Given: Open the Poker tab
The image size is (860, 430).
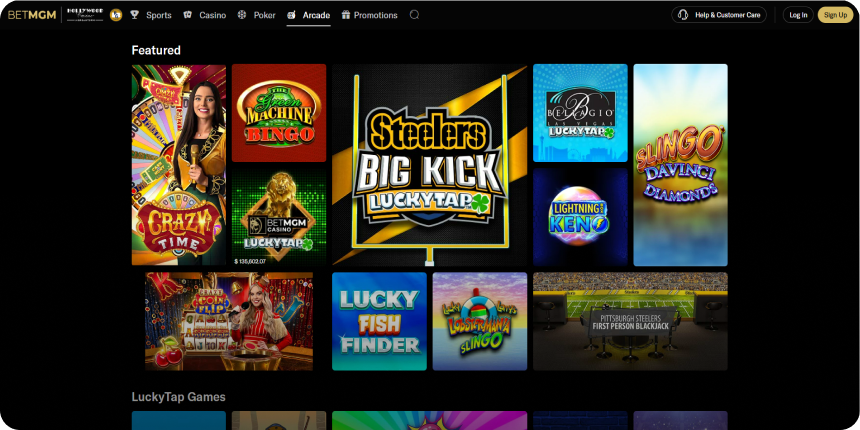Looking at the screenshot, I should click(264, 15).
